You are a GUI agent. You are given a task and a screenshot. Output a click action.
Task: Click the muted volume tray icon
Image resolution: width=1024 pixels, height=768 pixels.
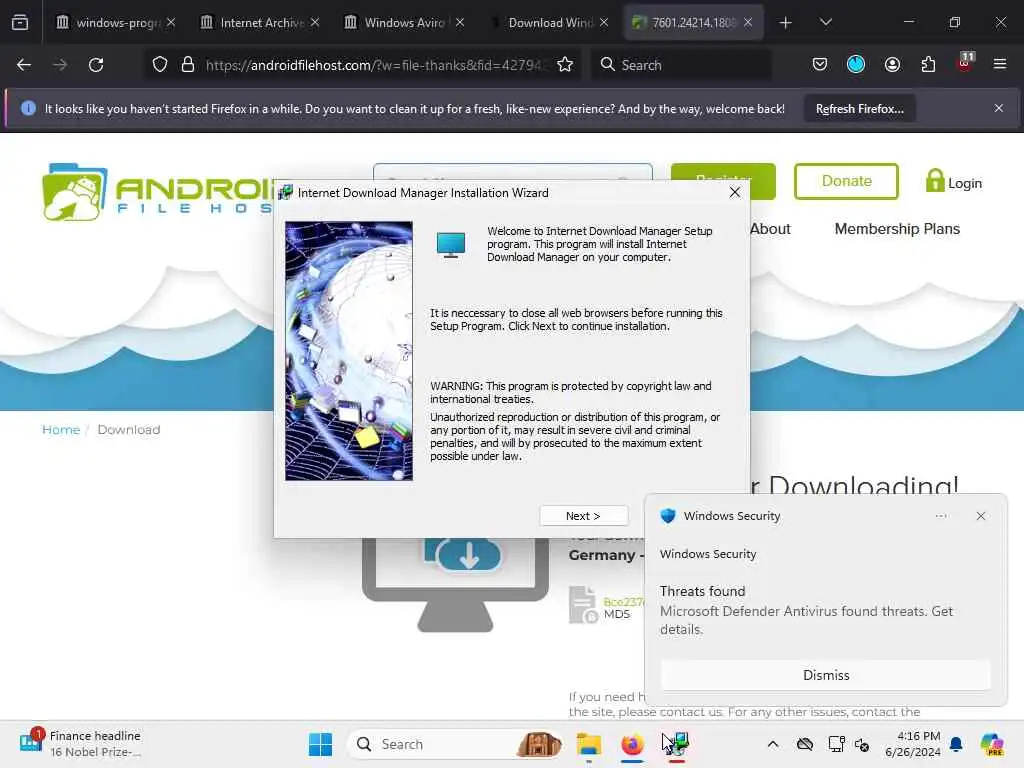coord(862,744)
